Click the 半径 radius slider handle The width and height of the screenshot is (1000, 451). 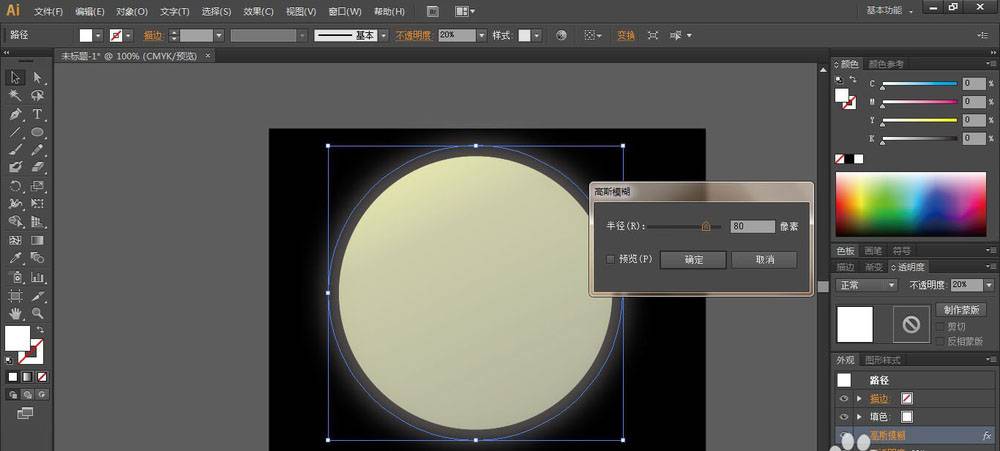[x=705, y=227]
